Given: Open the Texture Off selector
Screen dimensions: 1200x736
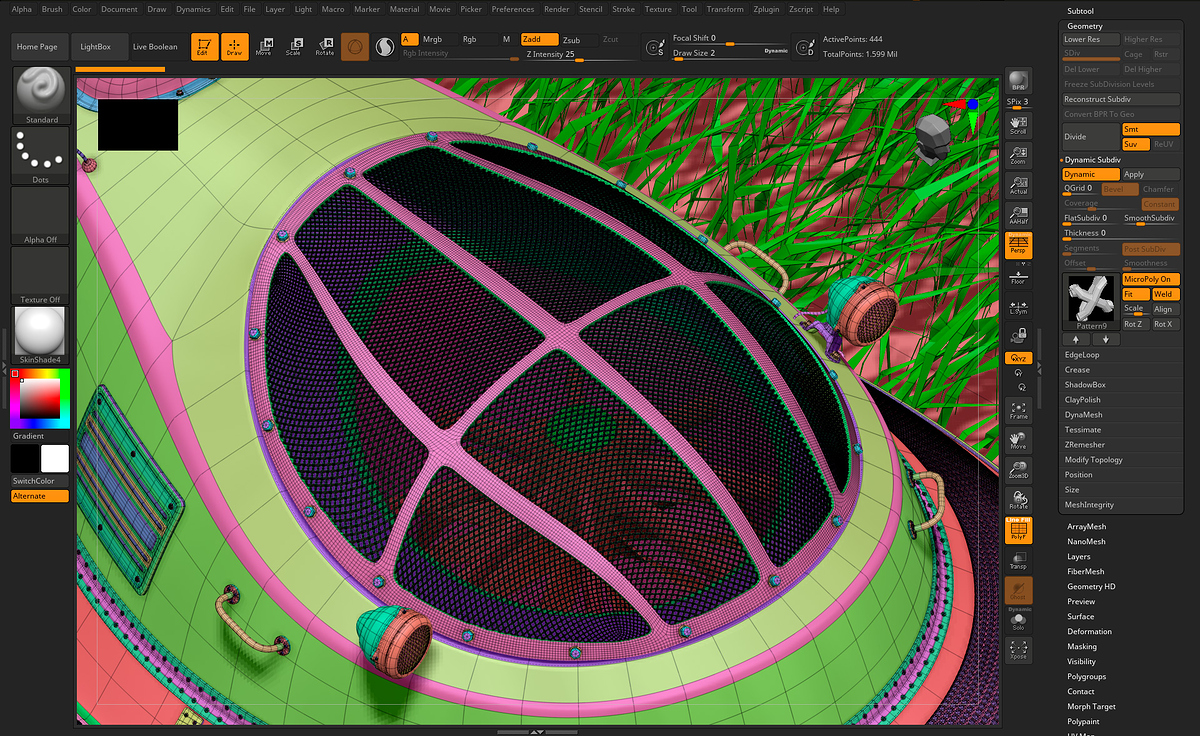Looking at the screenshot, I should click(x=41, y=275).
